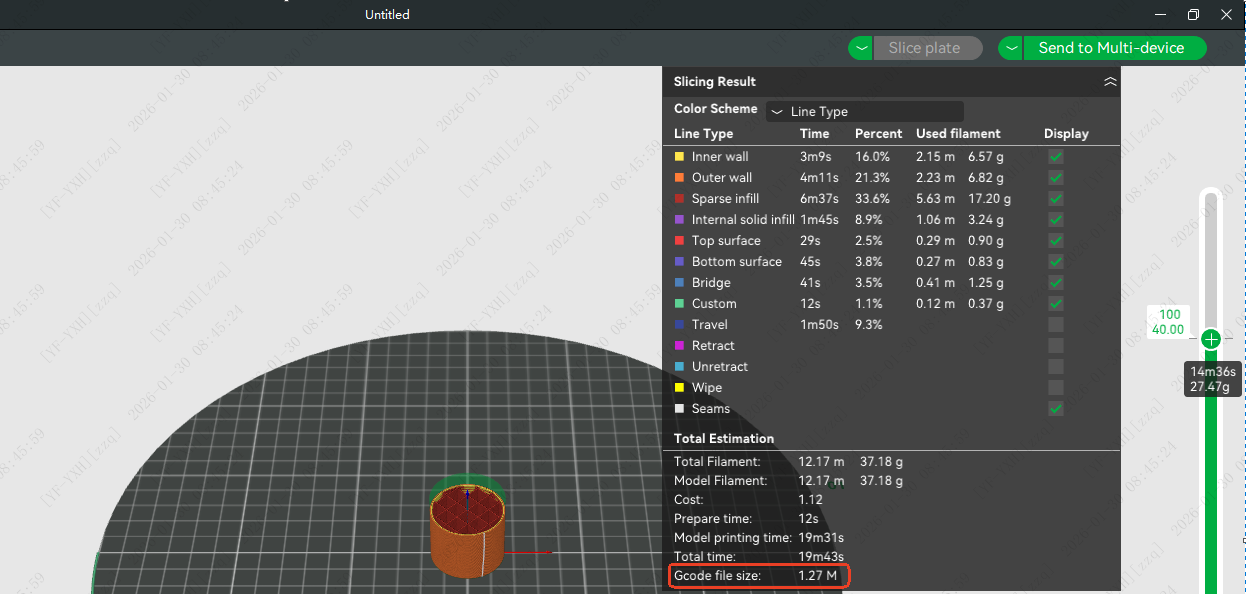
Task: Uncheck the Sparse infill display checkbox
Action: [1056, 199]
